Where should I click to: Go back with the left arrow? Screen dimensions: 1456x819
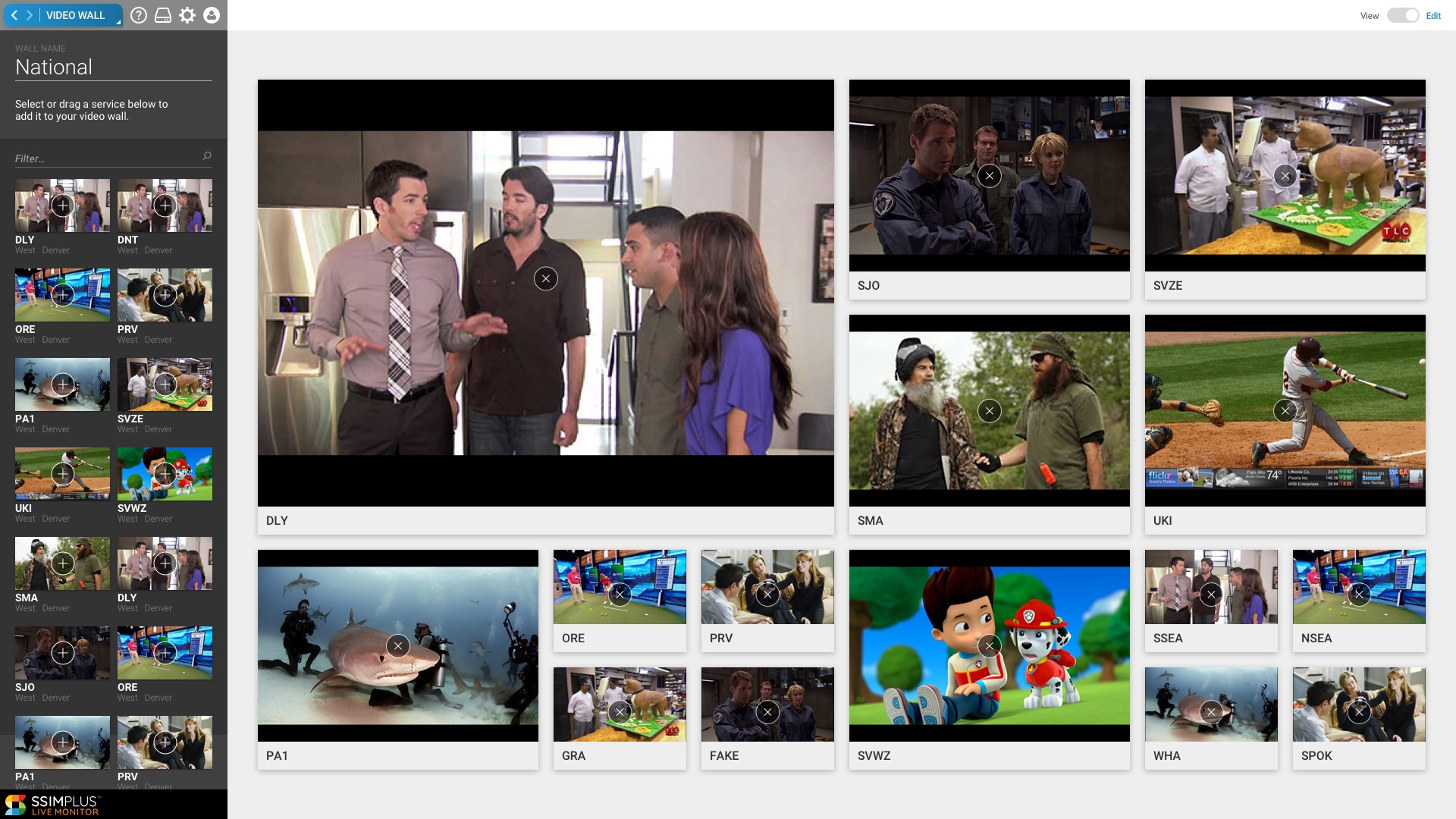(x=14, y=15)
